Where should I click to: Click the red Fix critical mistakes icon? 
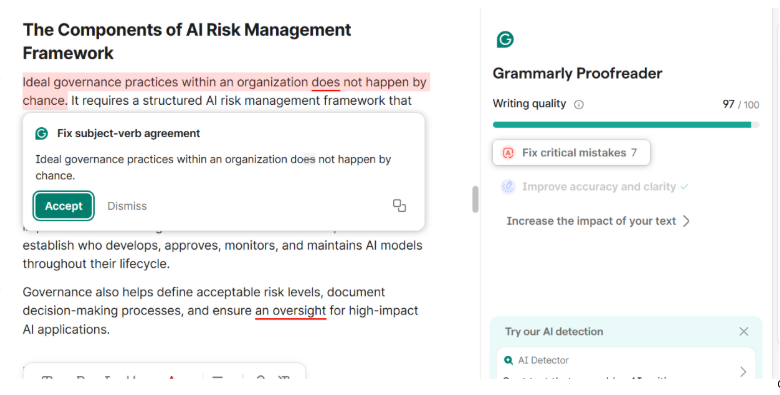(508, 153)
